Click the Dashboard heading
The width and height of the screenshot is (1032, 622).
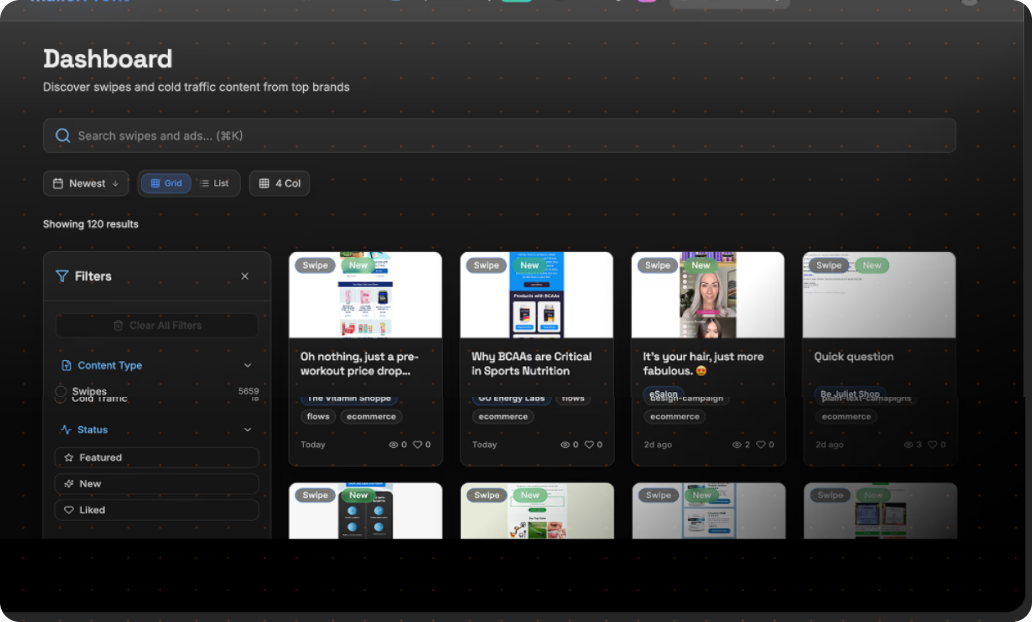click(x=108, y=59)
